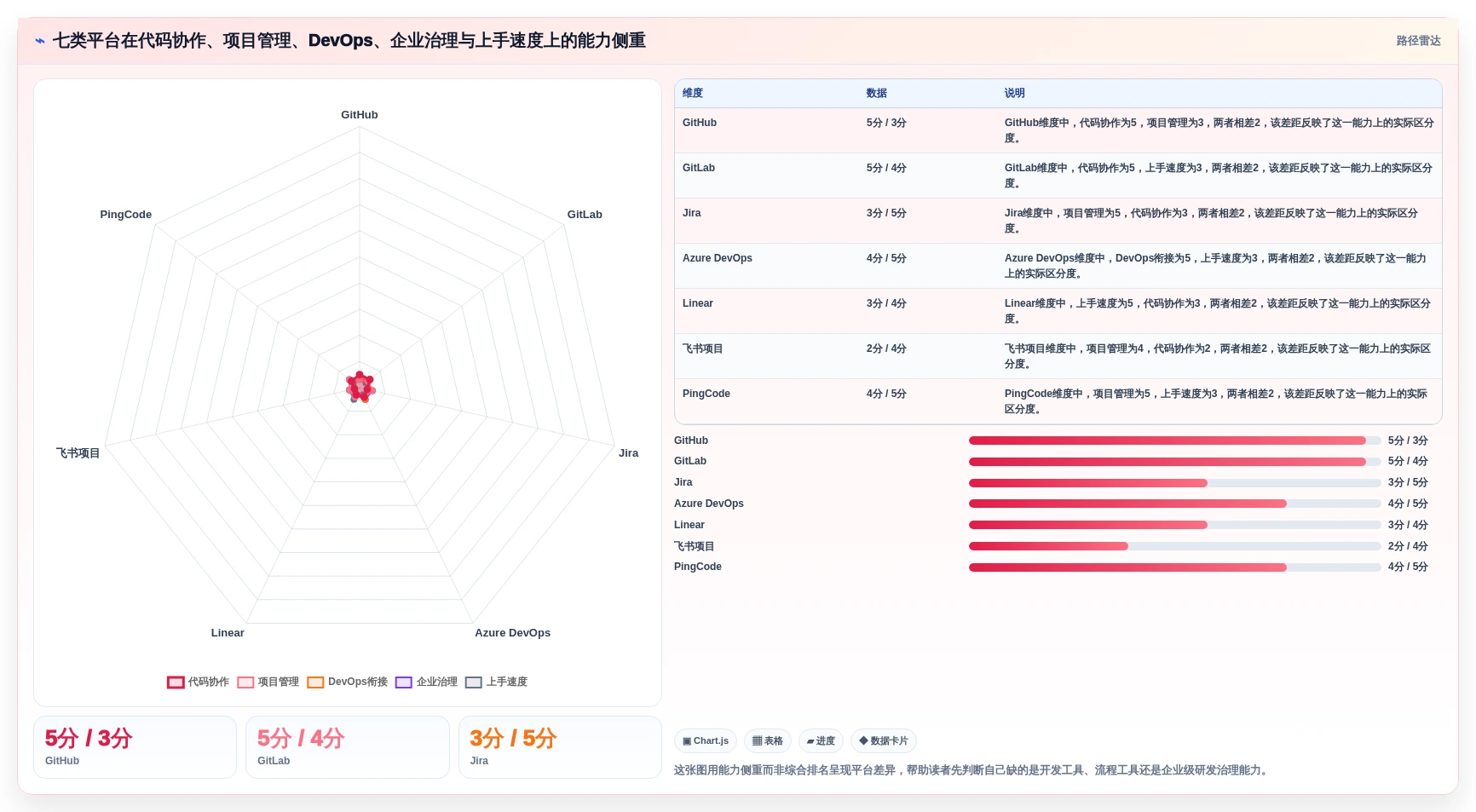Click the Linear progress bar
This screenshot has height=812, width=1476.
pos(1174,525)
